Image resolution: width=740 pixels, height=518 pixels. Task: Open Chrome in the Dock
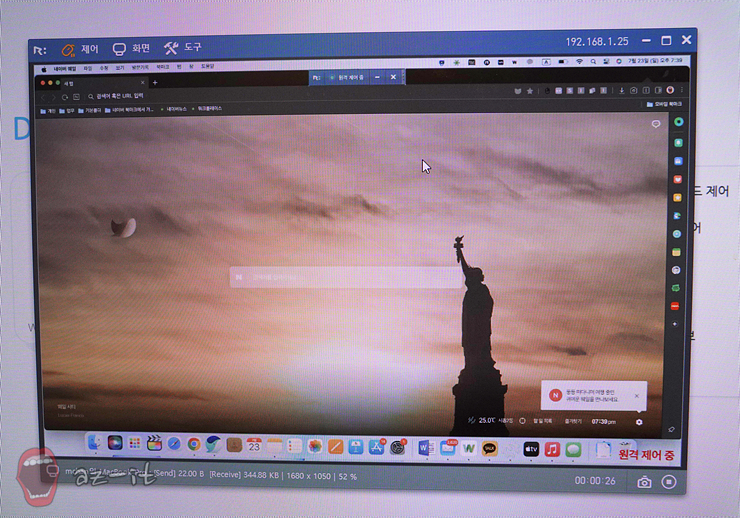193,444
